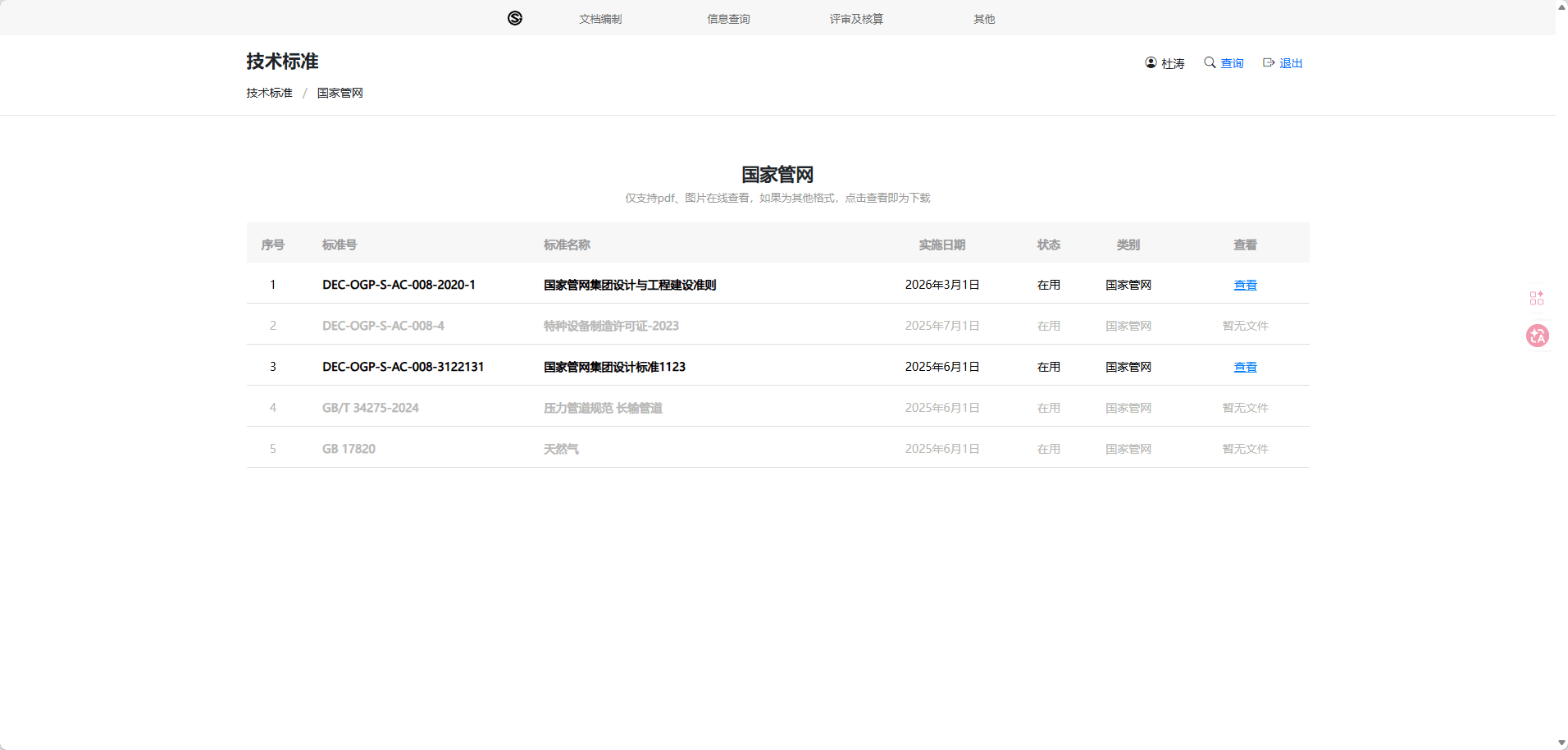Image resolution: width=1568 pixels, height=750 pixels.
Task: Click scrollbar down arrow
Action: coord(1561,743)
